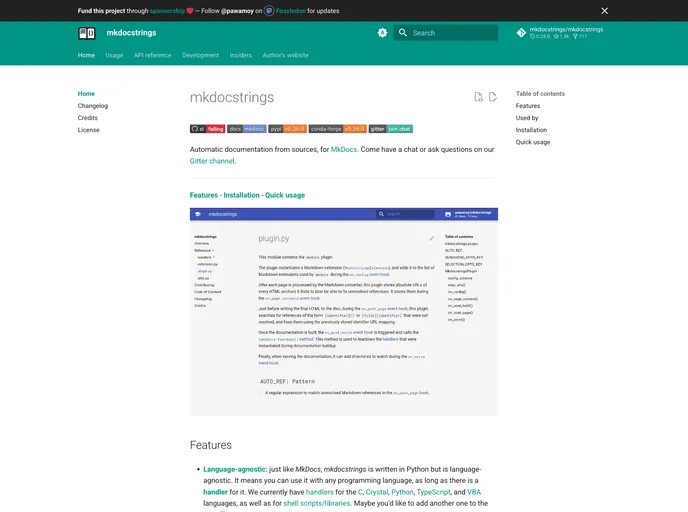The width and height of the screenshot is (688, 512).
Task: Open the VBA handler link
Action: coord(474,492)
